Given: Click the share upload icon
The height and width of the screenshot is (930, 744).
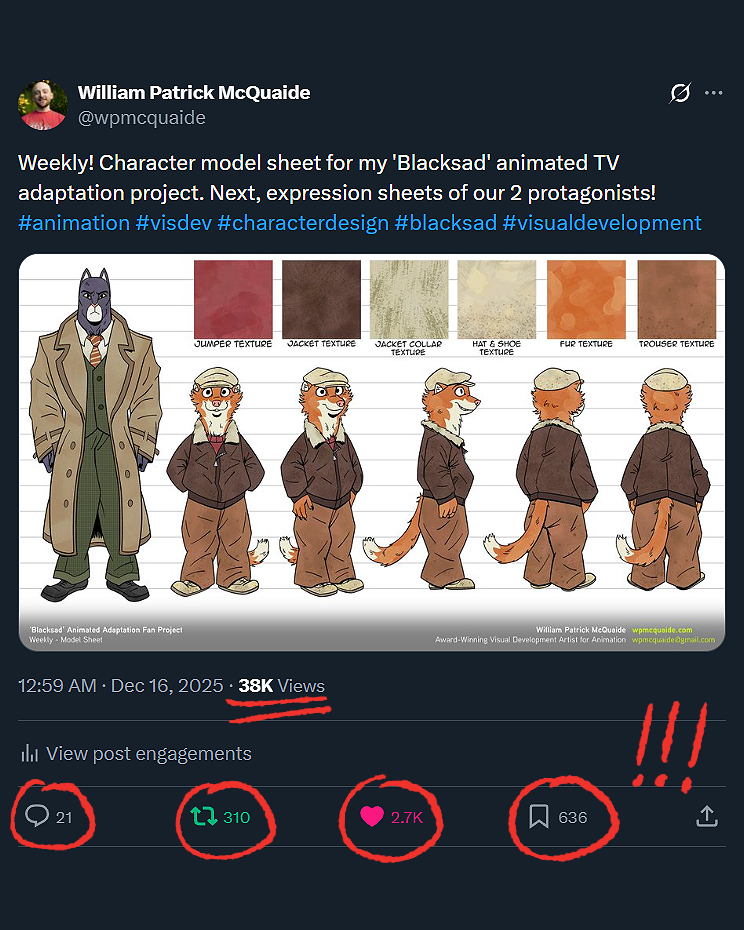Looking at the screenshot, I should click(706, 817).
